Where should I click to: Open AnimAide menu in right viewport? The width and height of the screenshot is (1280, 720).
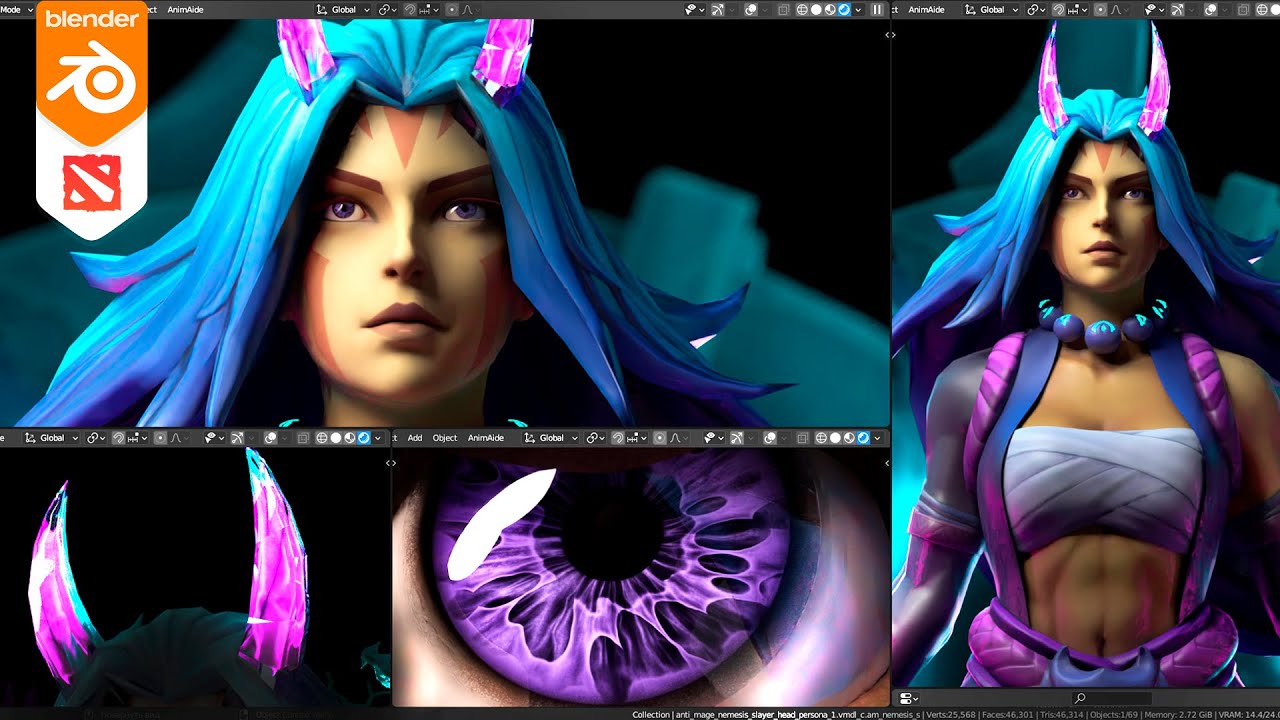coord(927,9)
